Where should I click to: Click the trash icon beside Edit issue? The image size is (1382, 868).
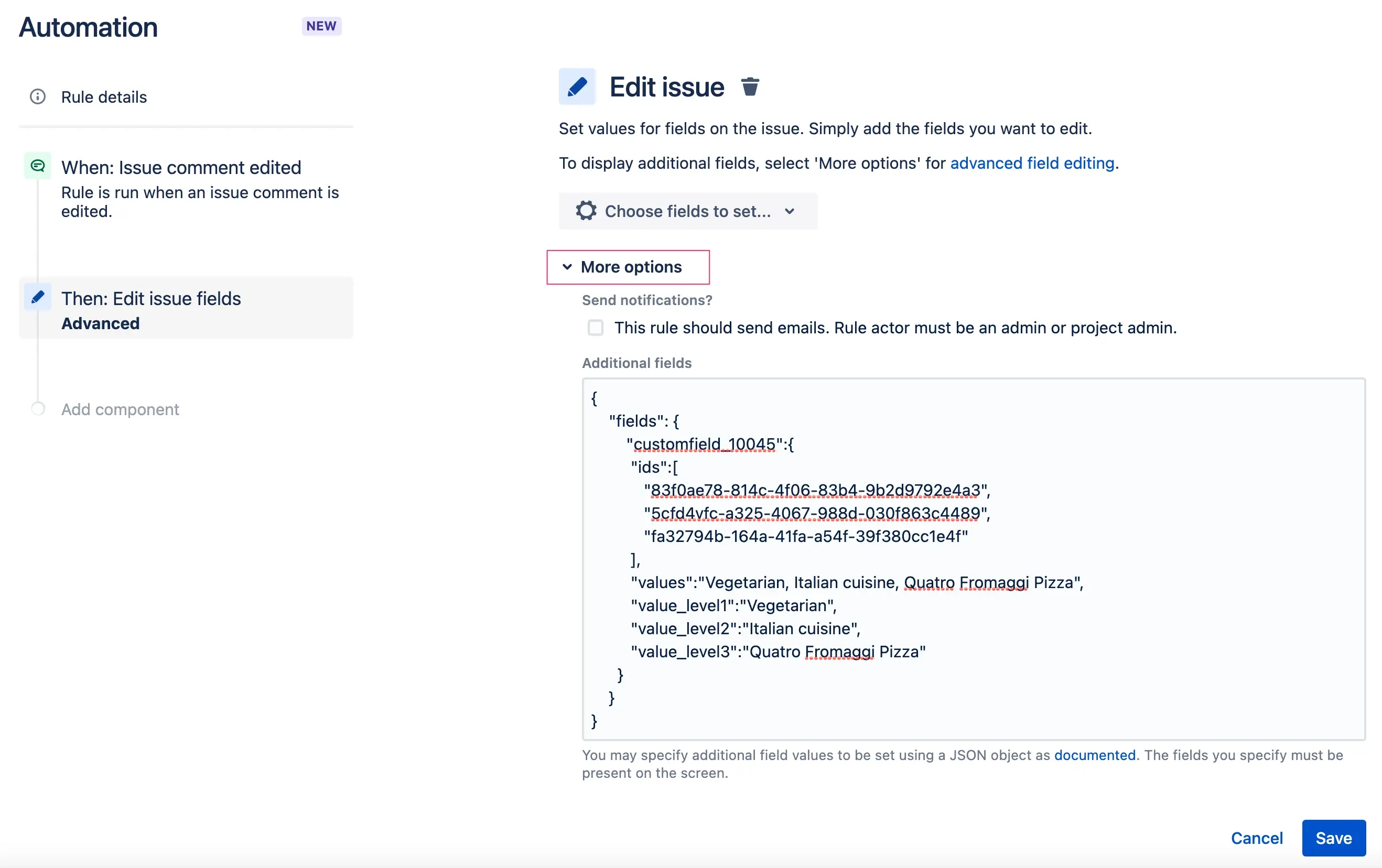tap(750, 87)
